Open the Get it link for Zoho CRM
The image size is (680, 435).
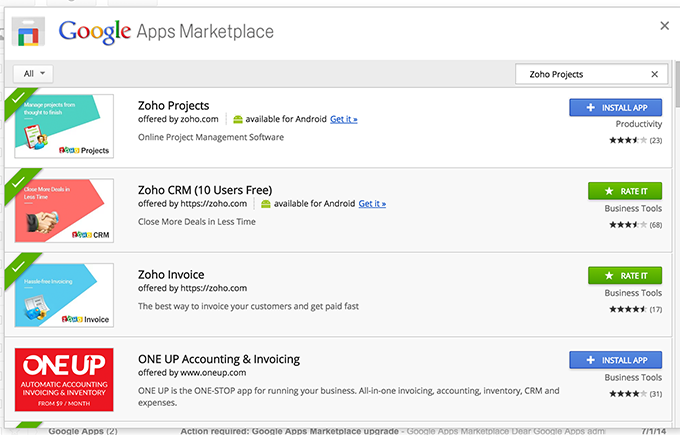372,203
